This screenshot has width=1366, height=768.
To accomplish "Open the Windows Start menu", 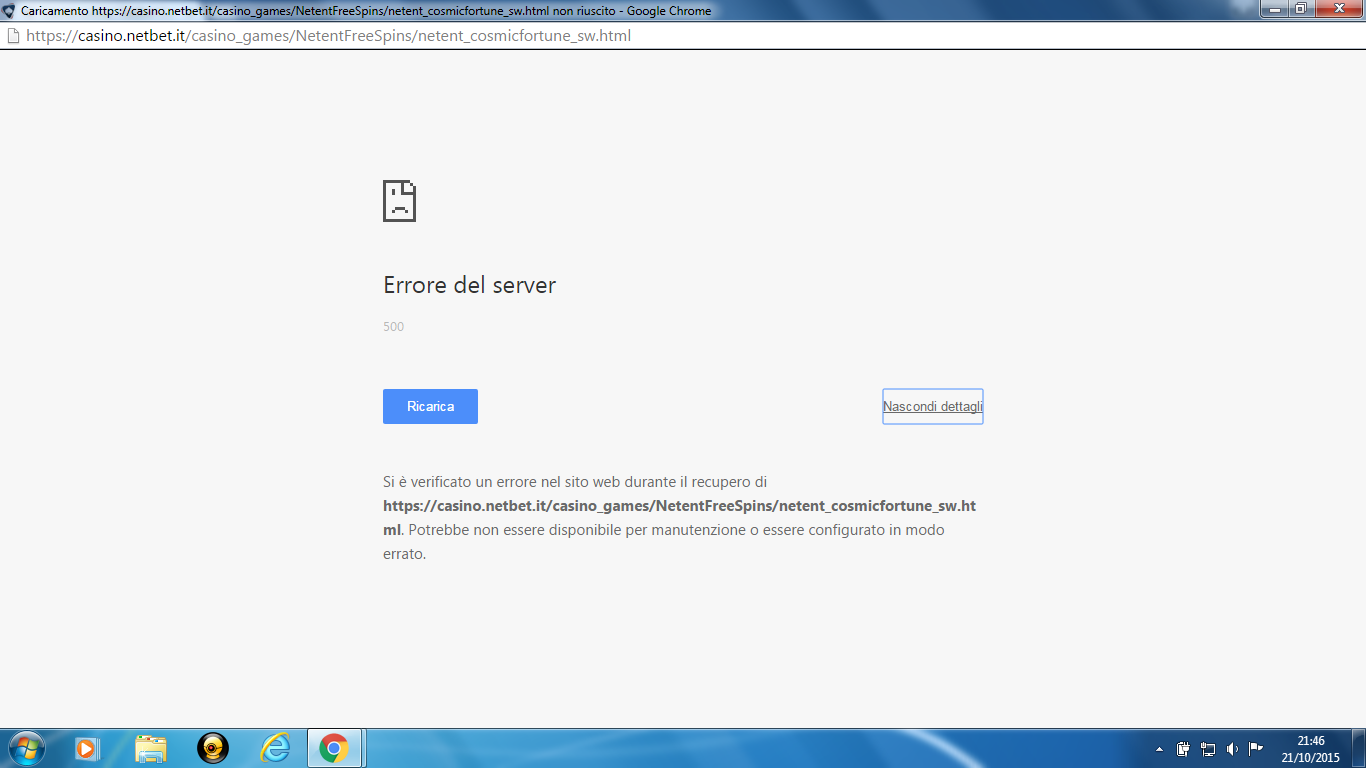I will point(25,748).
